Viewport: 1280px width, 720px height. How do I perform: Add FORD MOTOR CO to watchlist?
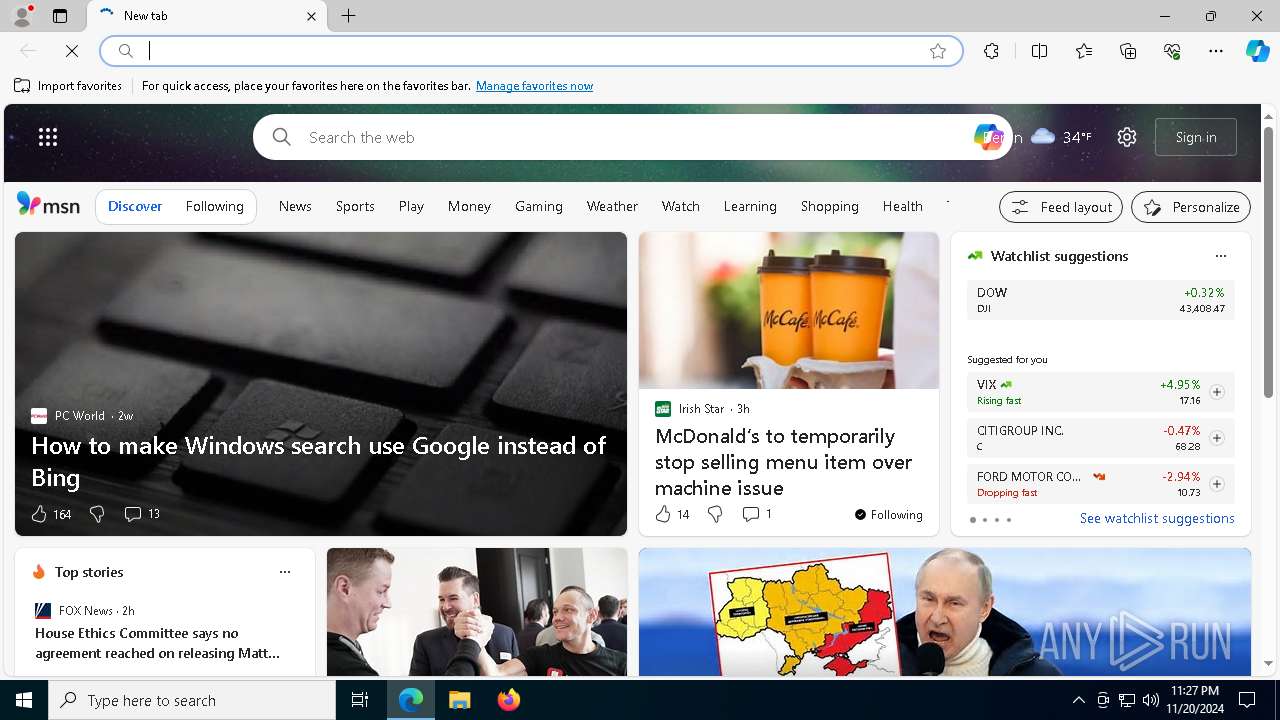(x=1216, y=484)
